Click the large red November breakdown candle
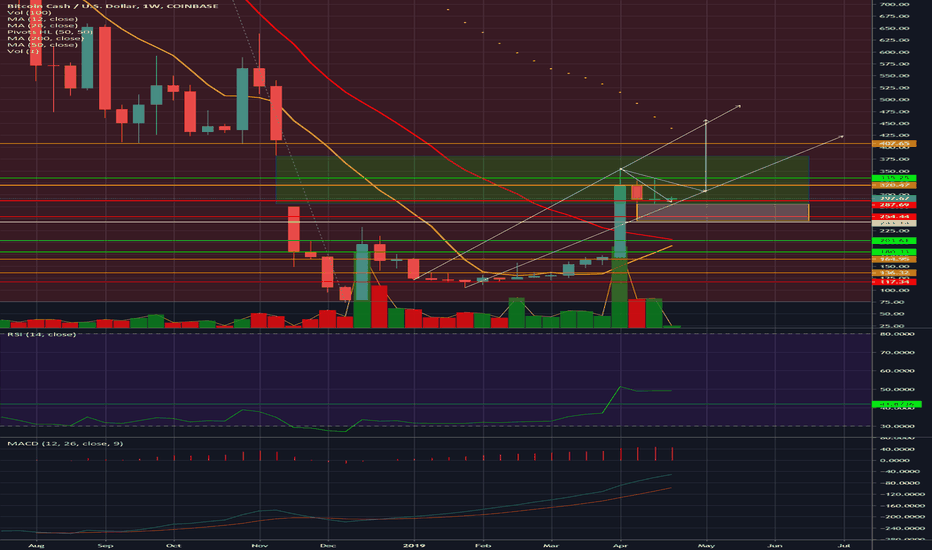The height and width of the screenshot is (550, 932). 276,113
